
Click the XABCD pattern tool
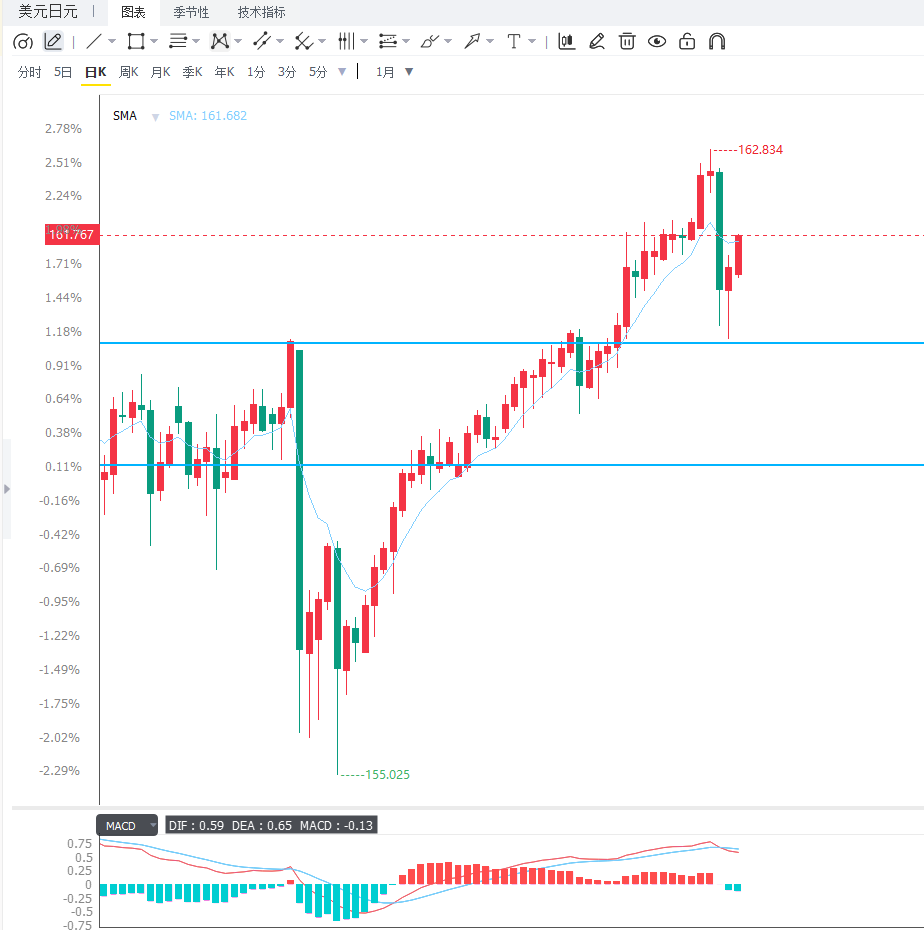[x=219, y=42]
